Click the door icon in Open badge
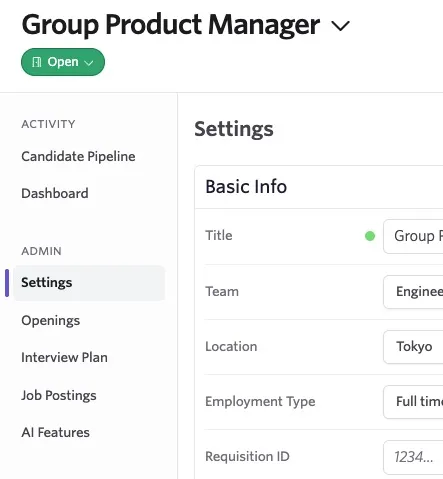 pyautogui.click(x=37, y=62)
